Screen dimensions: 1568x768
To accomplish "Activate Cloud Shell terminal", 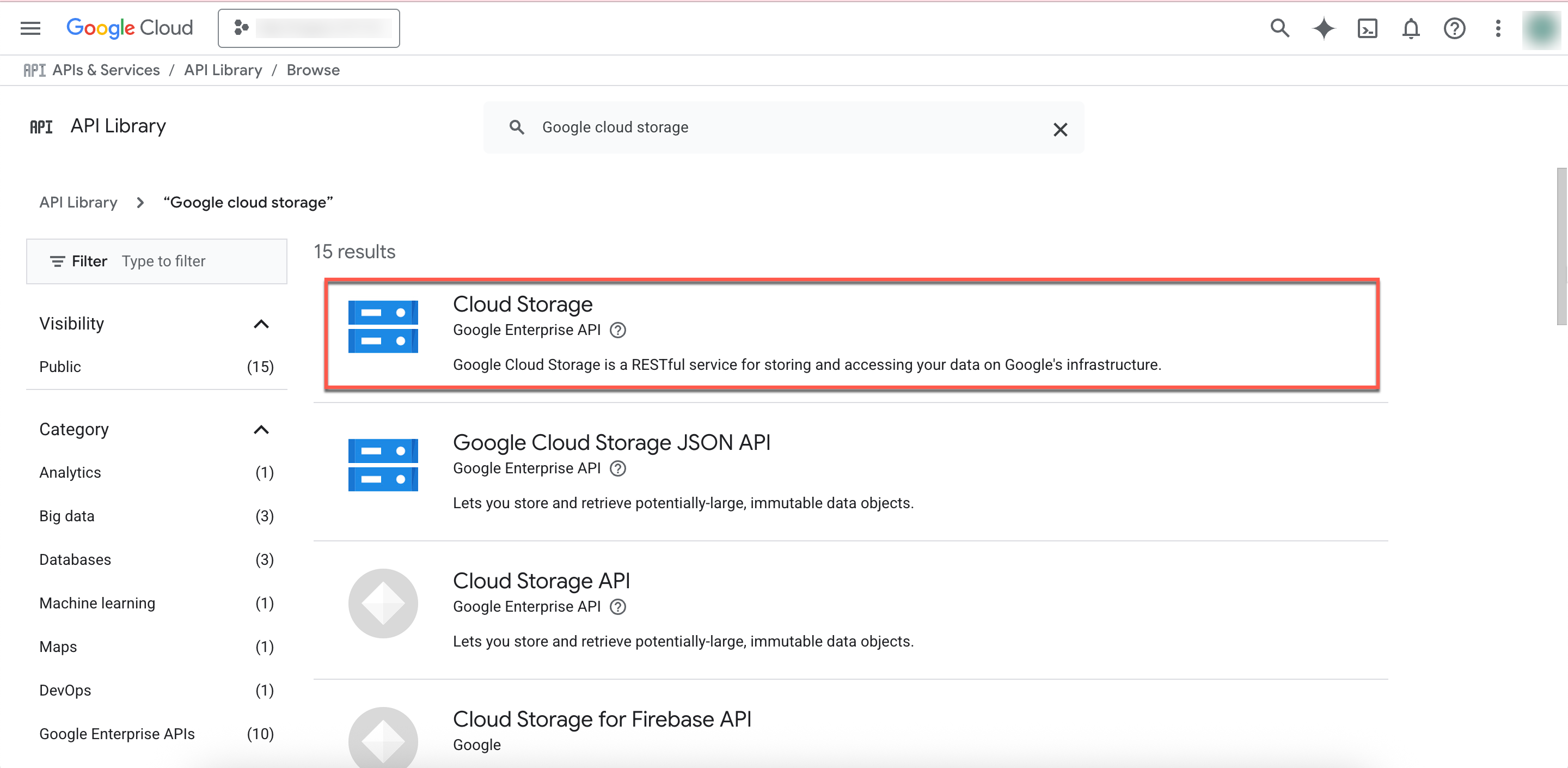I will pyautogui.click(x=1367, y=28).
